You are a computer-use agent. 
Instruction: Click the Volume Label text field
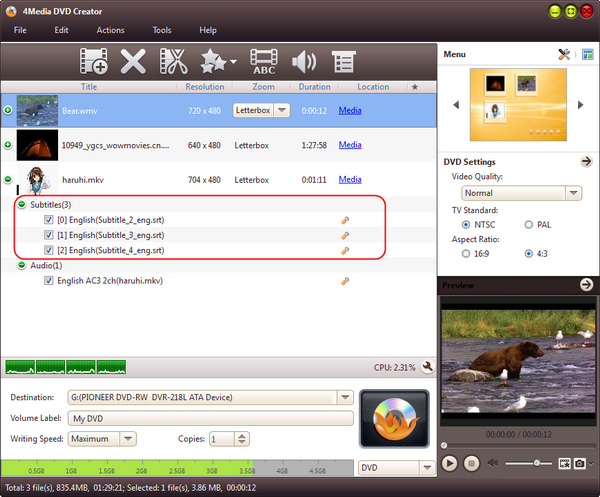[211, 418]
